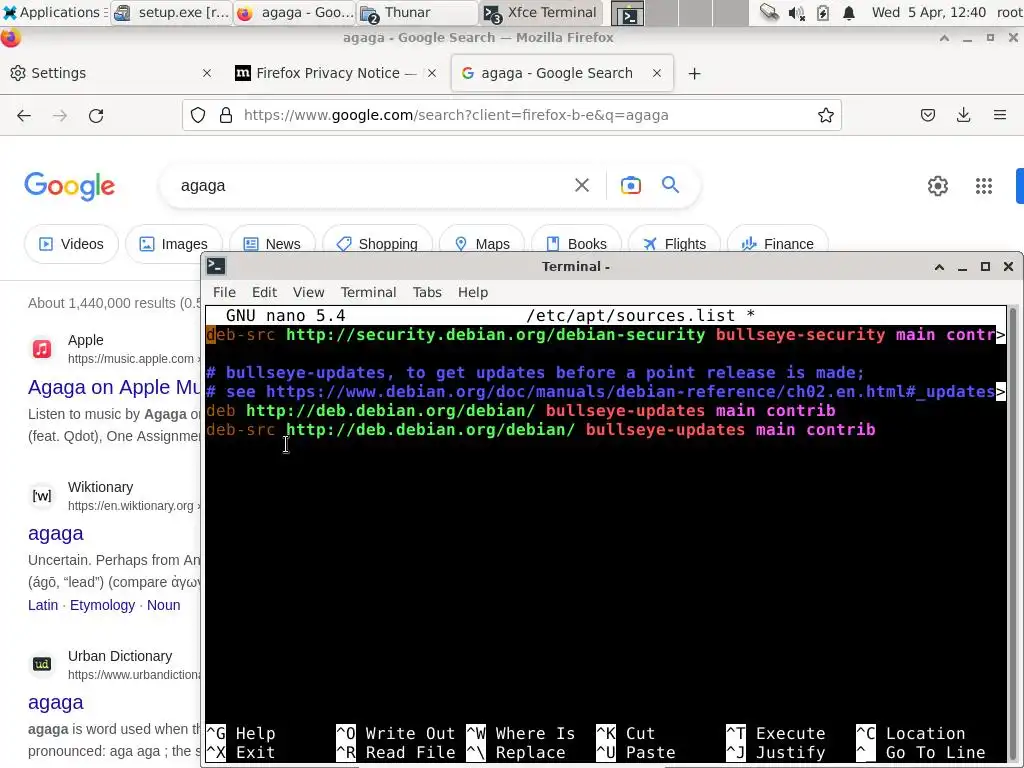Open the Firefox downloads panel
This screenshot has width=1024, height=768.
pyautogui.click(x=963, y=116)
